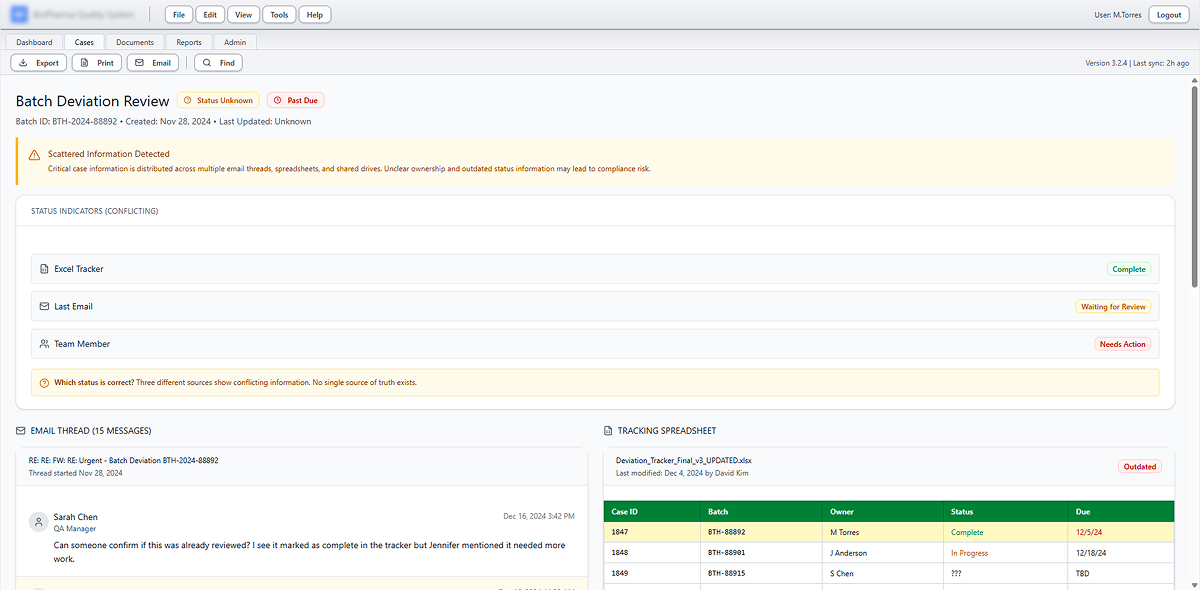Screen dimensions: 1200x590
Task: Switch to the Reports tab
Action: (189, 42)
